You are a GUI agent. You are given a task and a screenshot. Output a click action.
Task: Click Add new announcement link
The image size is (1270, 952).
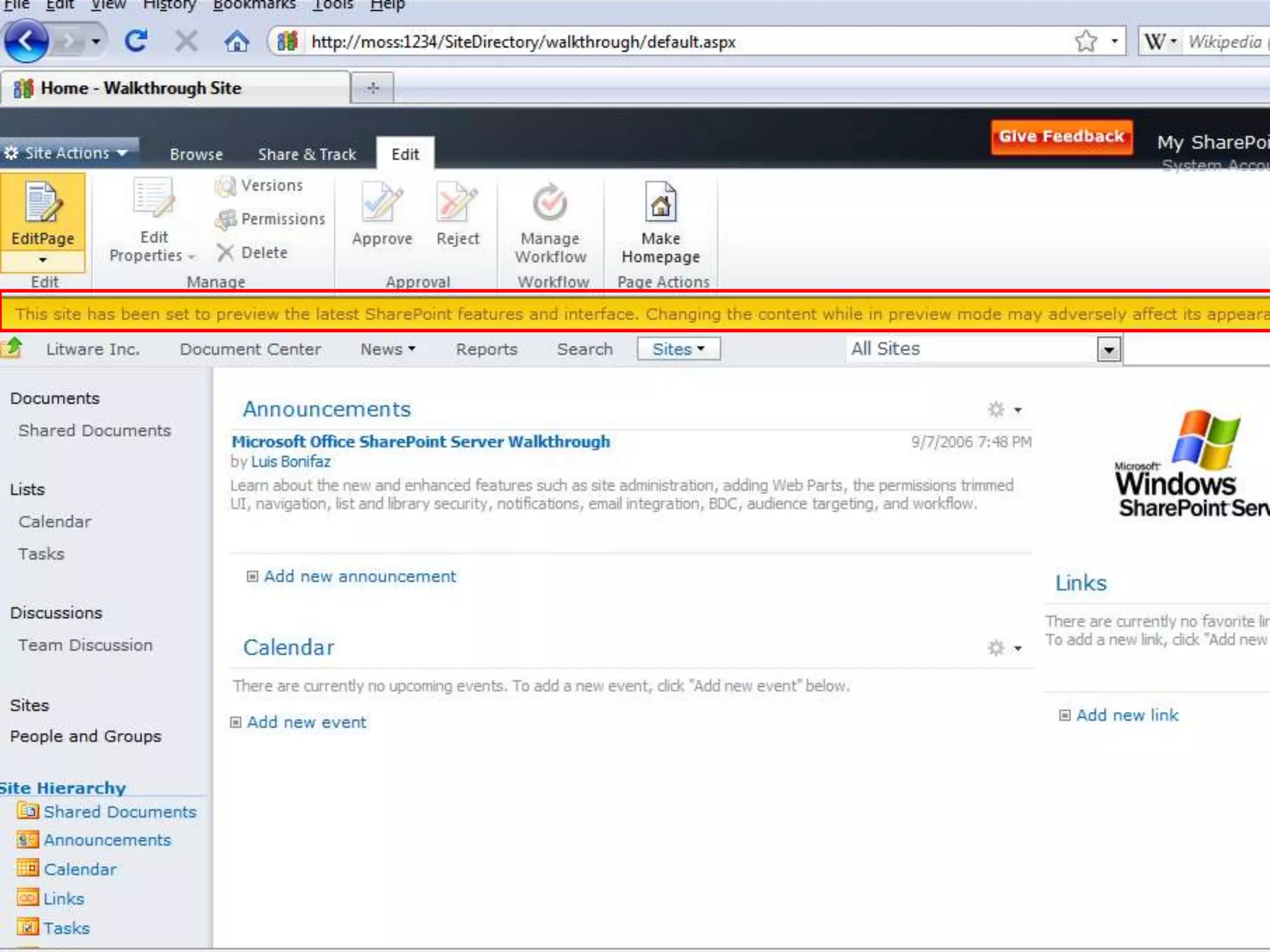(x=360, y=576)
